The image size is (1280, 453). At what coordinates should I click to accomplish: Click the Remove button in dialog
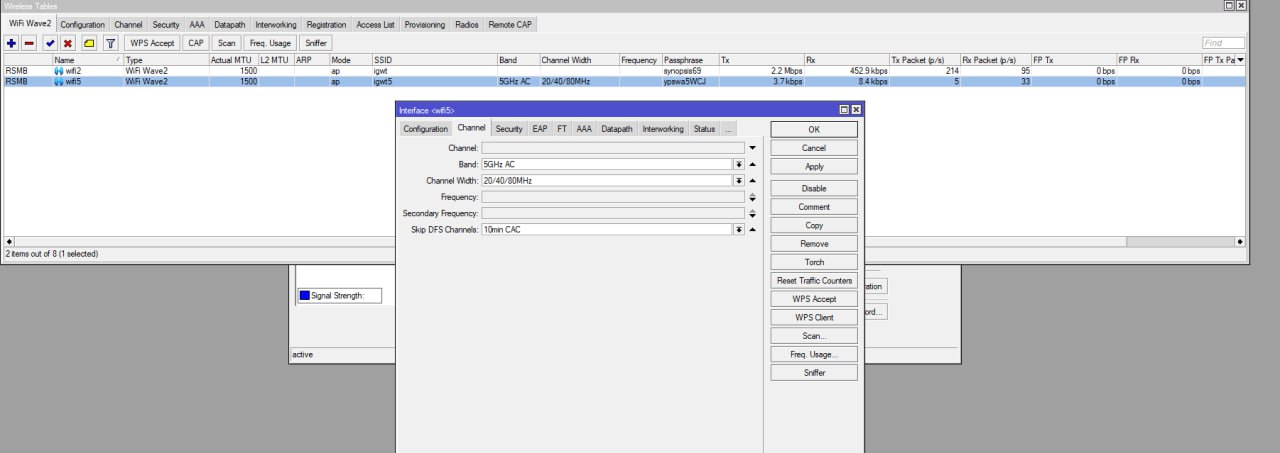pos(814,244)
